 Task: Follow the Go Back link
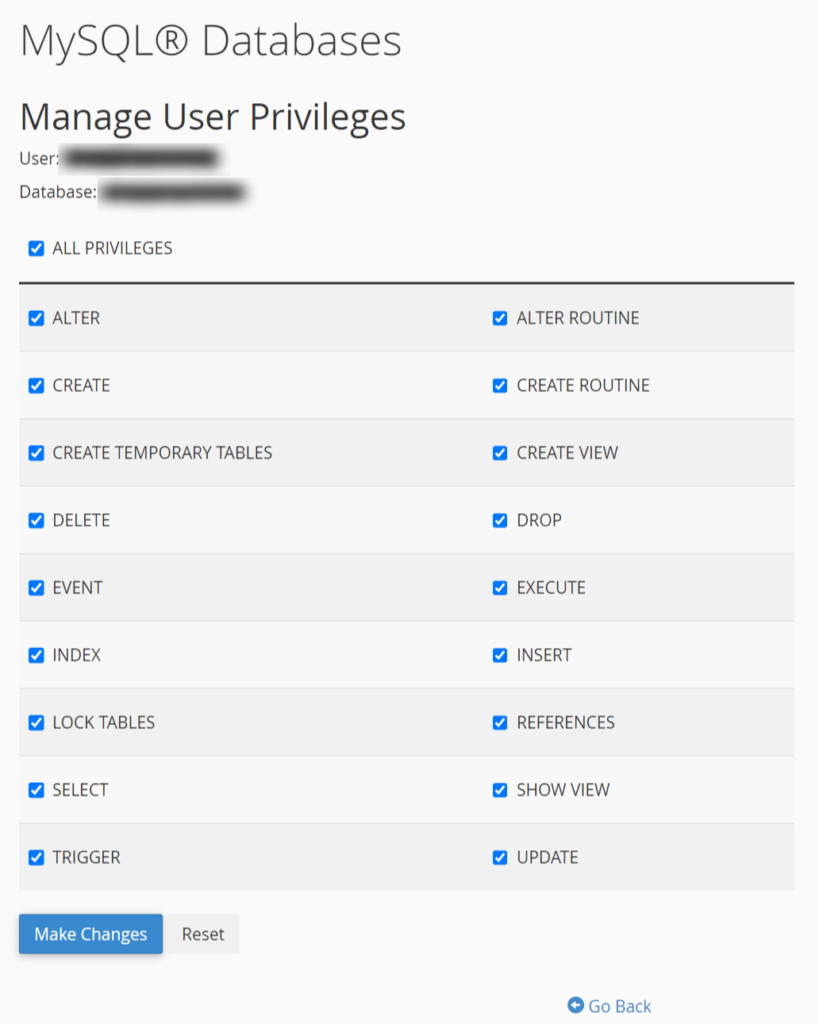coord(619,1006)
